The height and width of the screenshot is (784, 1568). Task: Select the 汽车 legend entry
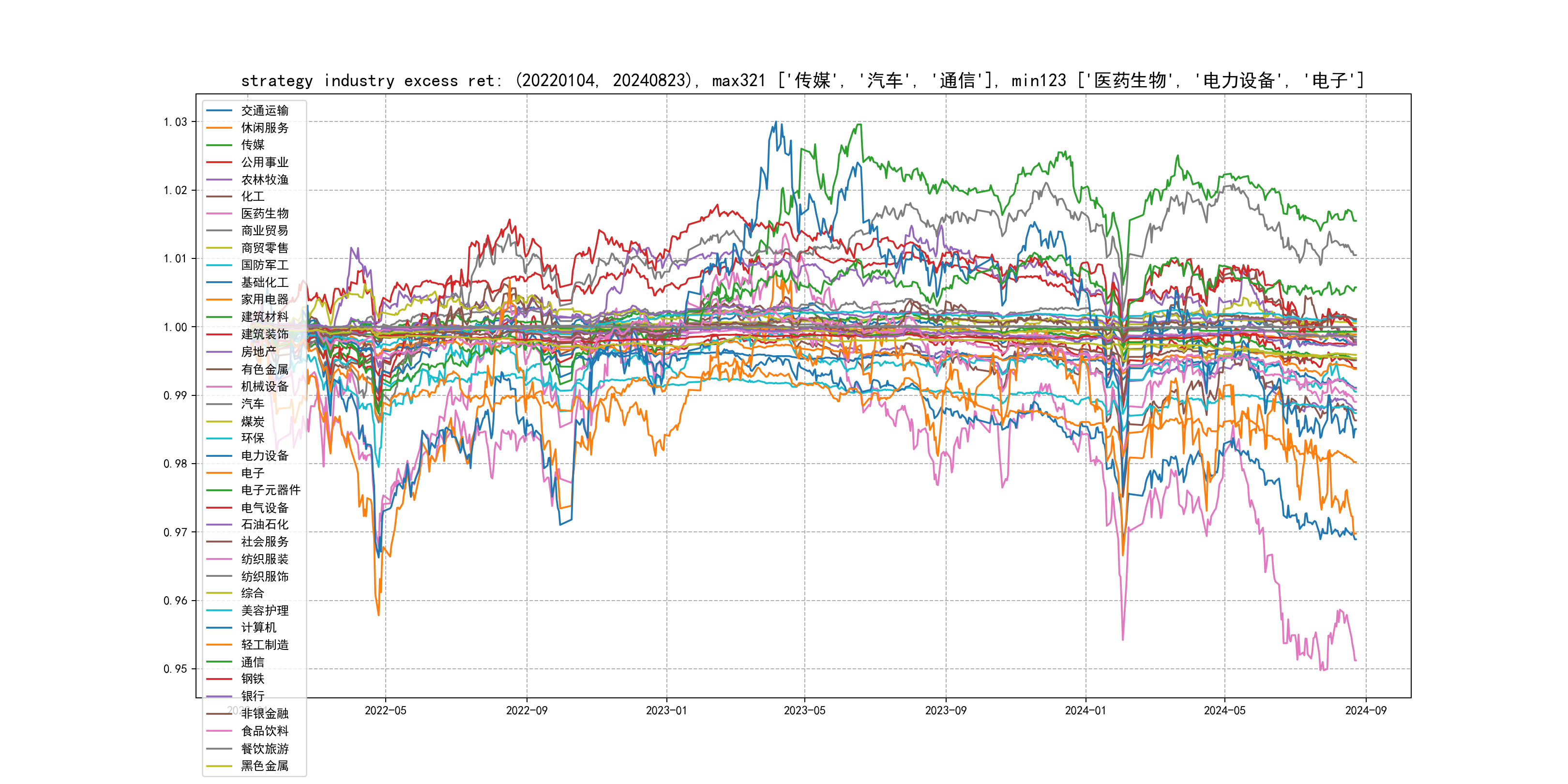point(253,404)
